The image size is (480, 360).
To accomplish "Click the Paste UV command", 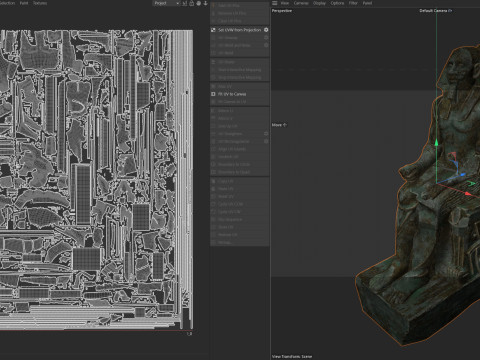I will click(240, 189).
